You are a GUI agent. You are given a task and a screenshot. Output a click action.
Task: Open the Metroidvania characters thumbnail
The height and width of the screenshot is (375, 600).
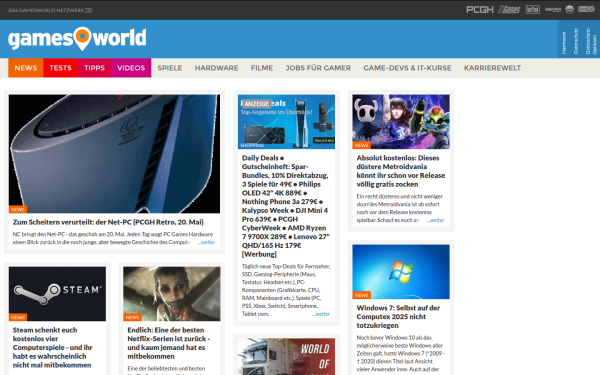pyautogui.click(x=401, y=122)
